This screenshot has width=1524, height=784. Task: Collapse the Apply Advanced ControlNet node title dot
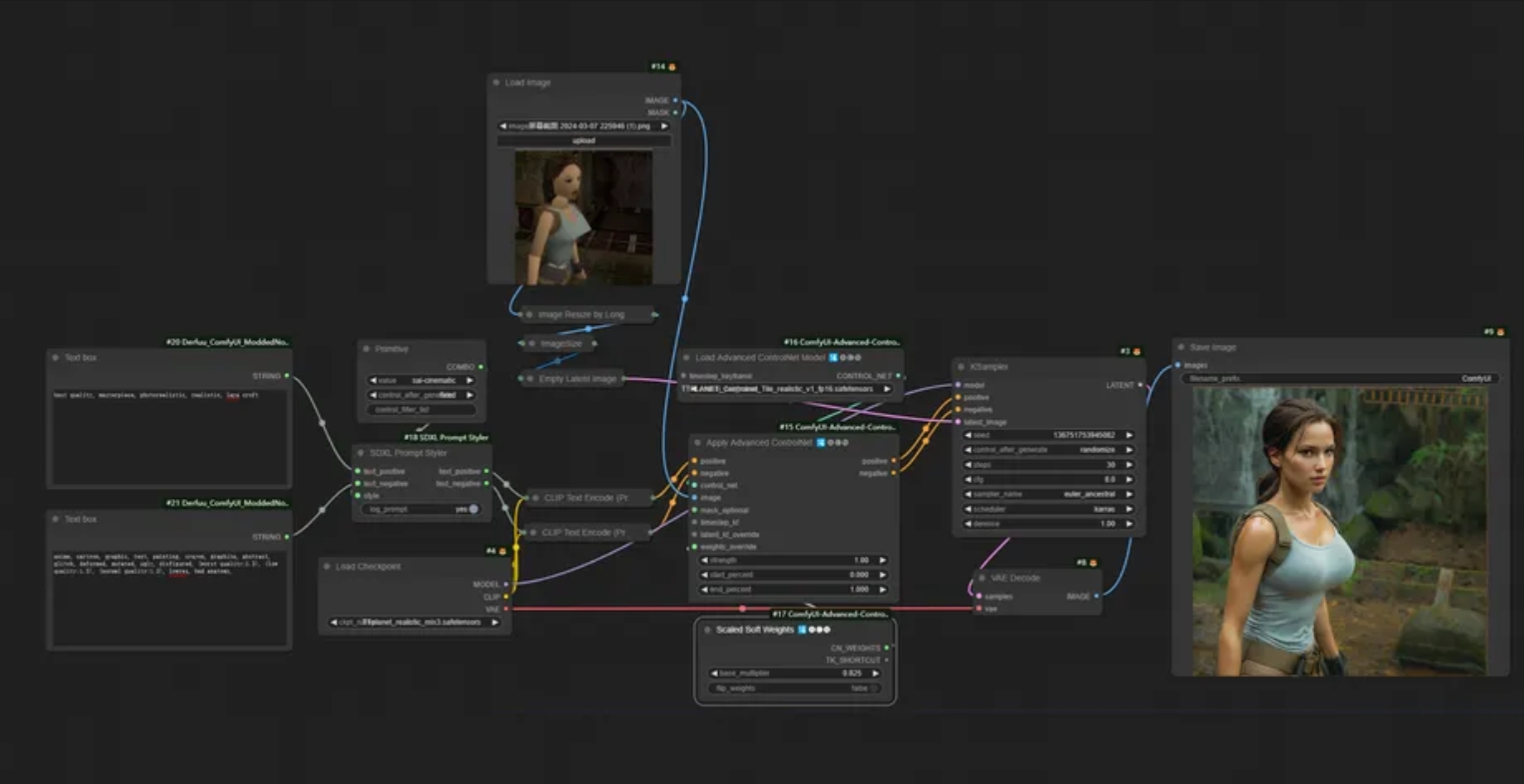(697, 443)
